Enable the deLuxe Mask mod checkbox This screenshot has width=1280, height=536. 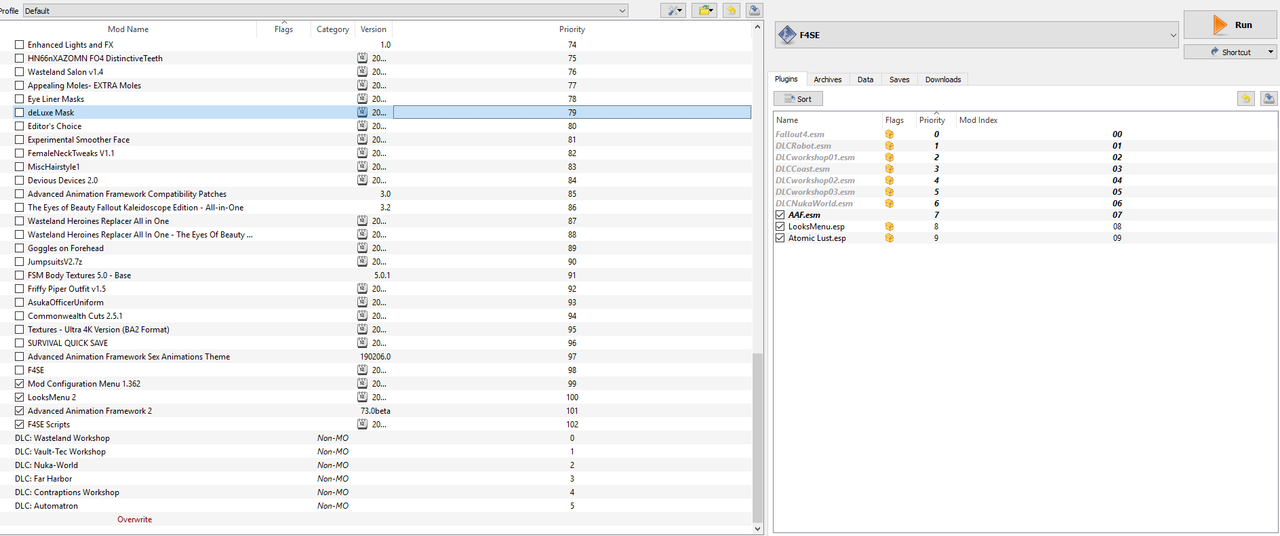(19, 113)
